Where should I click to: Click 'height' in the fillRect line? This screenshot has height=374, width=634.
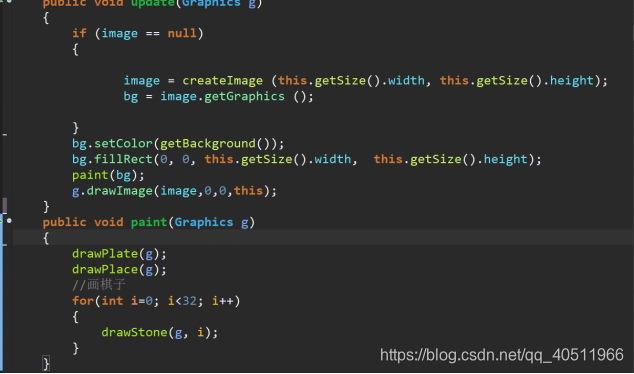506,159
